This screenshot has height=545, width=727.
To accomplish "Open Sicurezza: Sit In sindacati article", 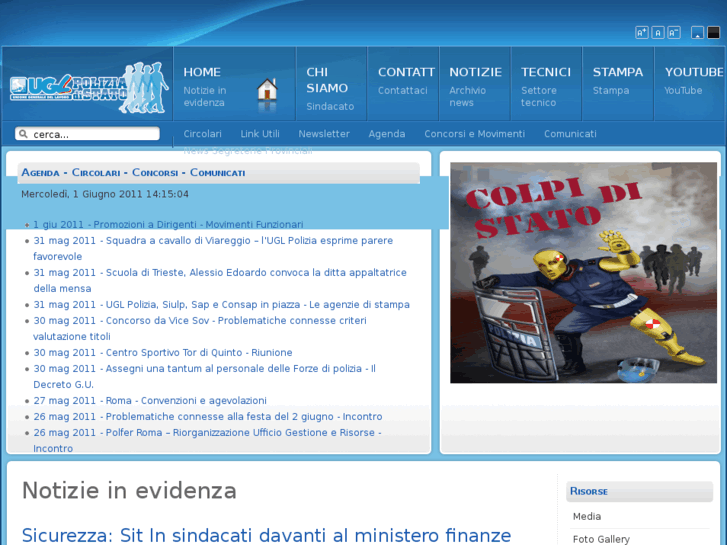I will [266, 535].
